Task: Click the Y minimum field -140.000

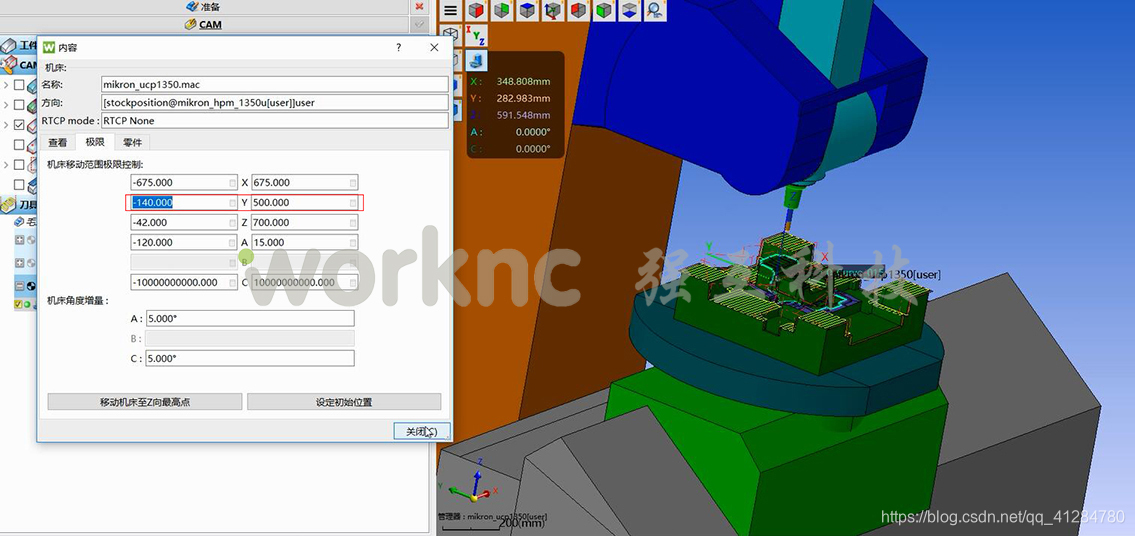Action: 184,203
